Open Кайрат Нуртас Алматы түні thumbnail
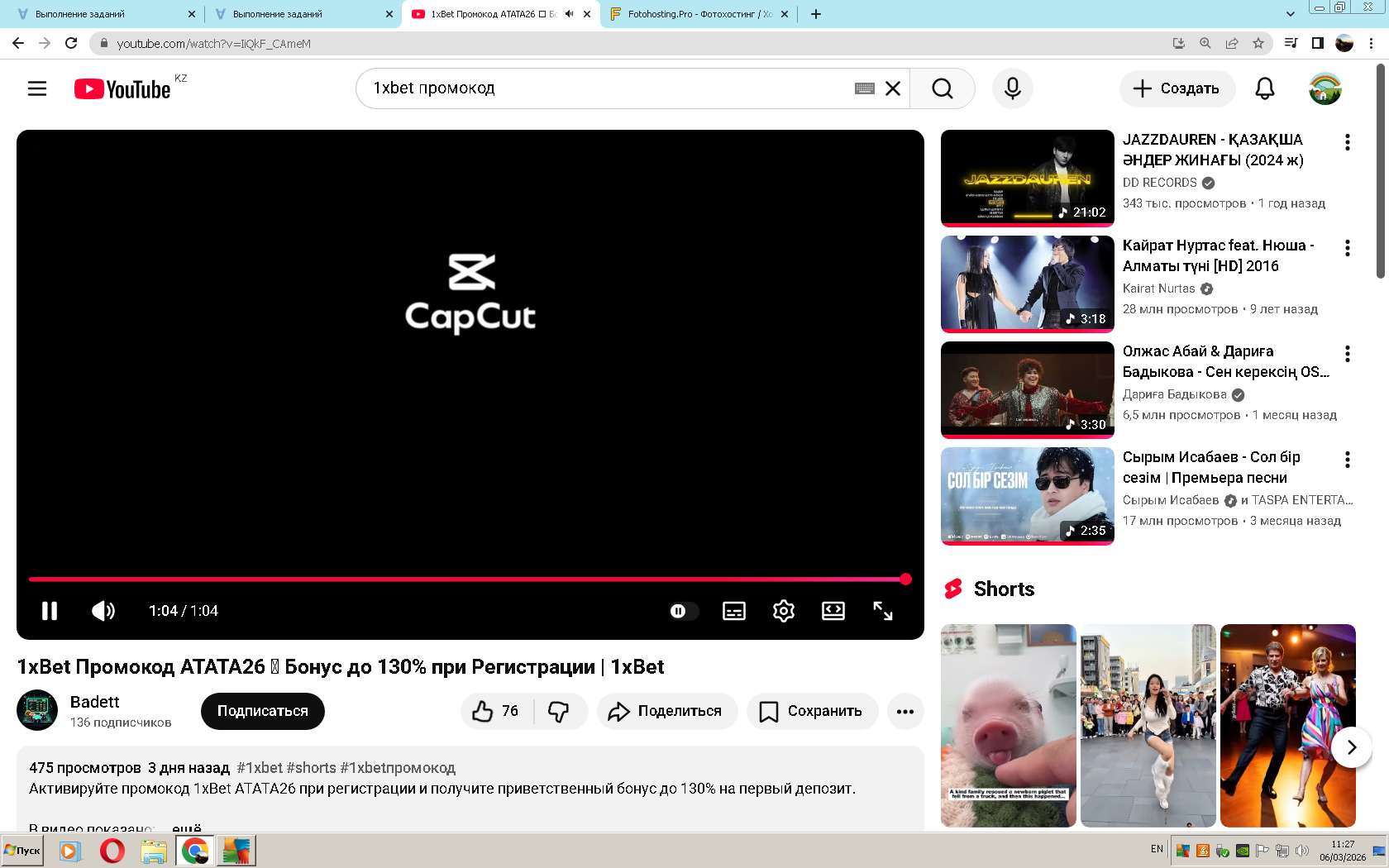Viewport: 1389px width, 868px height. coord(1028,284)
